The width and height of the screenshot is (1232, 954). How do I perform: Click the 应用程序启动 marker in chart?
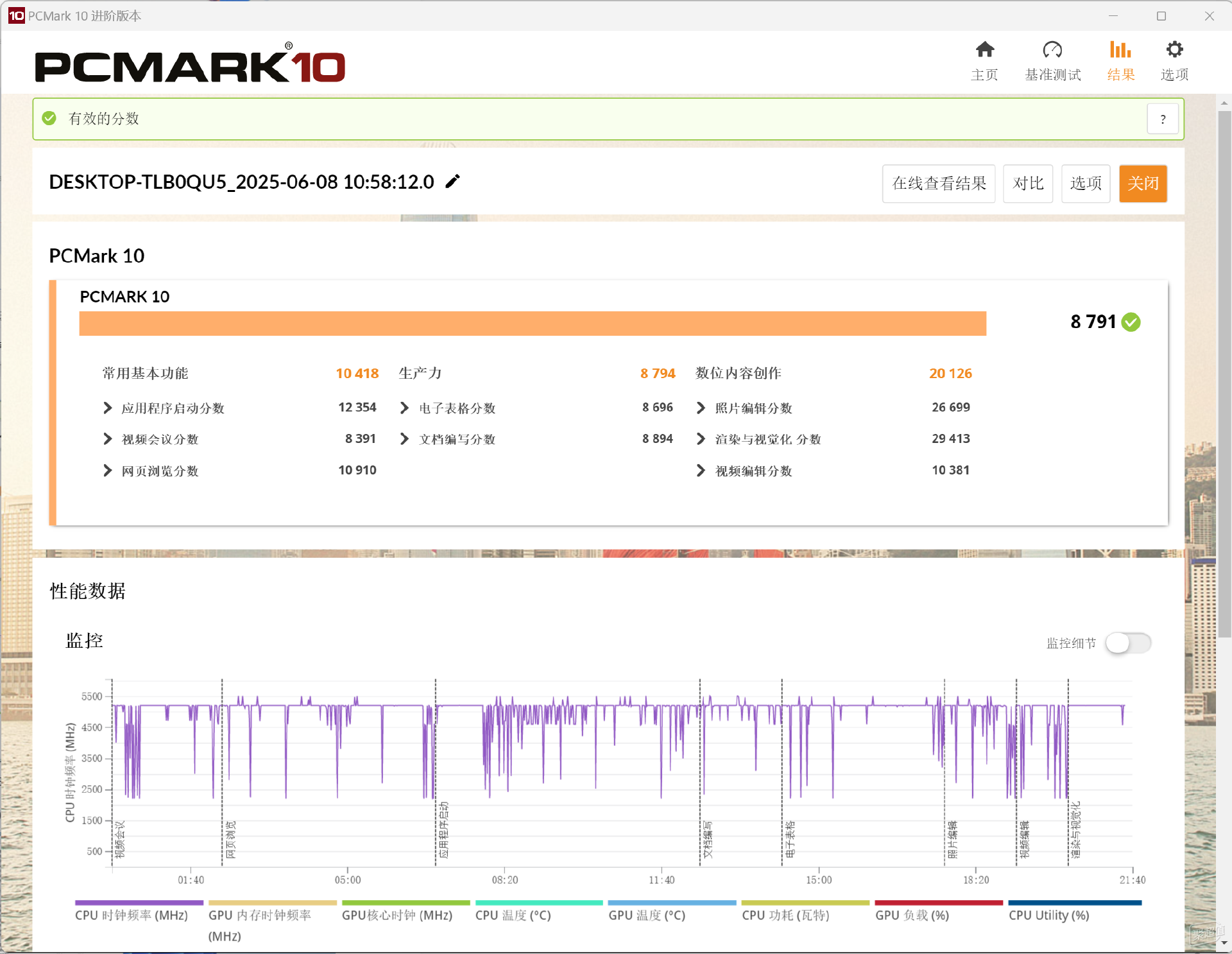(x=443, y=829)
